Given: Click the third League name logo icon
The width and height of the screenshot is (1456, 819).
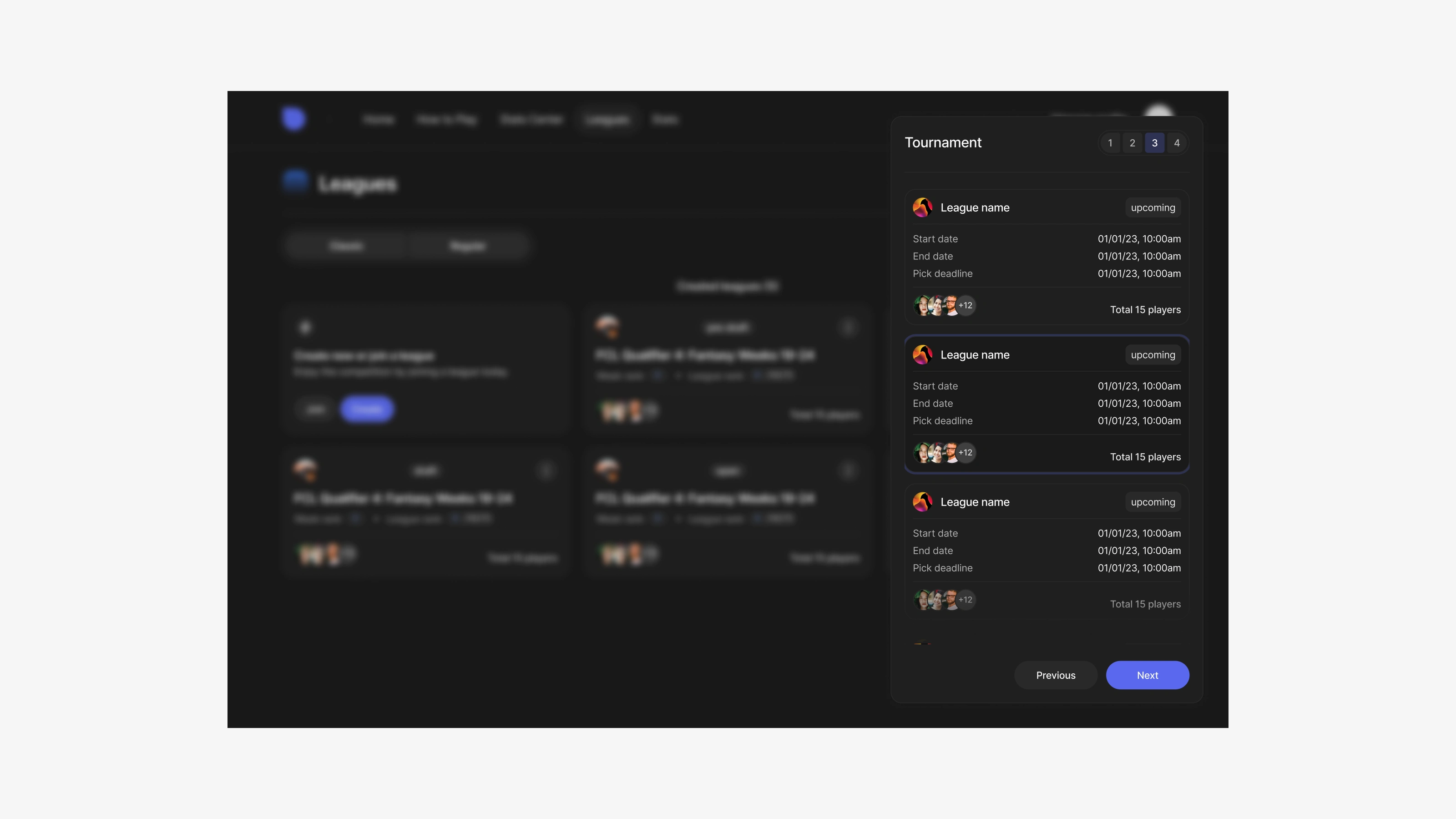Looking at the screenshot, I should tap(922, 502).
